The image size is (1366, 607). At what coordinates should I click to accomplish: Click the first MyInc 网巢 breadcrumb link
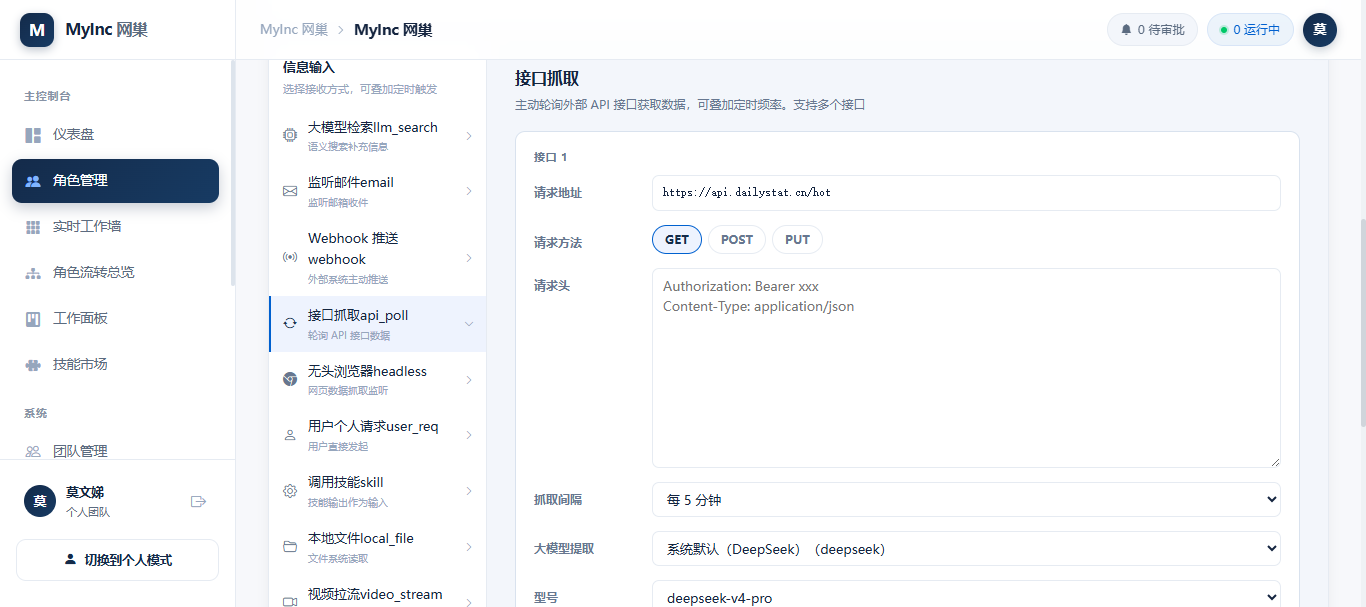(294, 30)
